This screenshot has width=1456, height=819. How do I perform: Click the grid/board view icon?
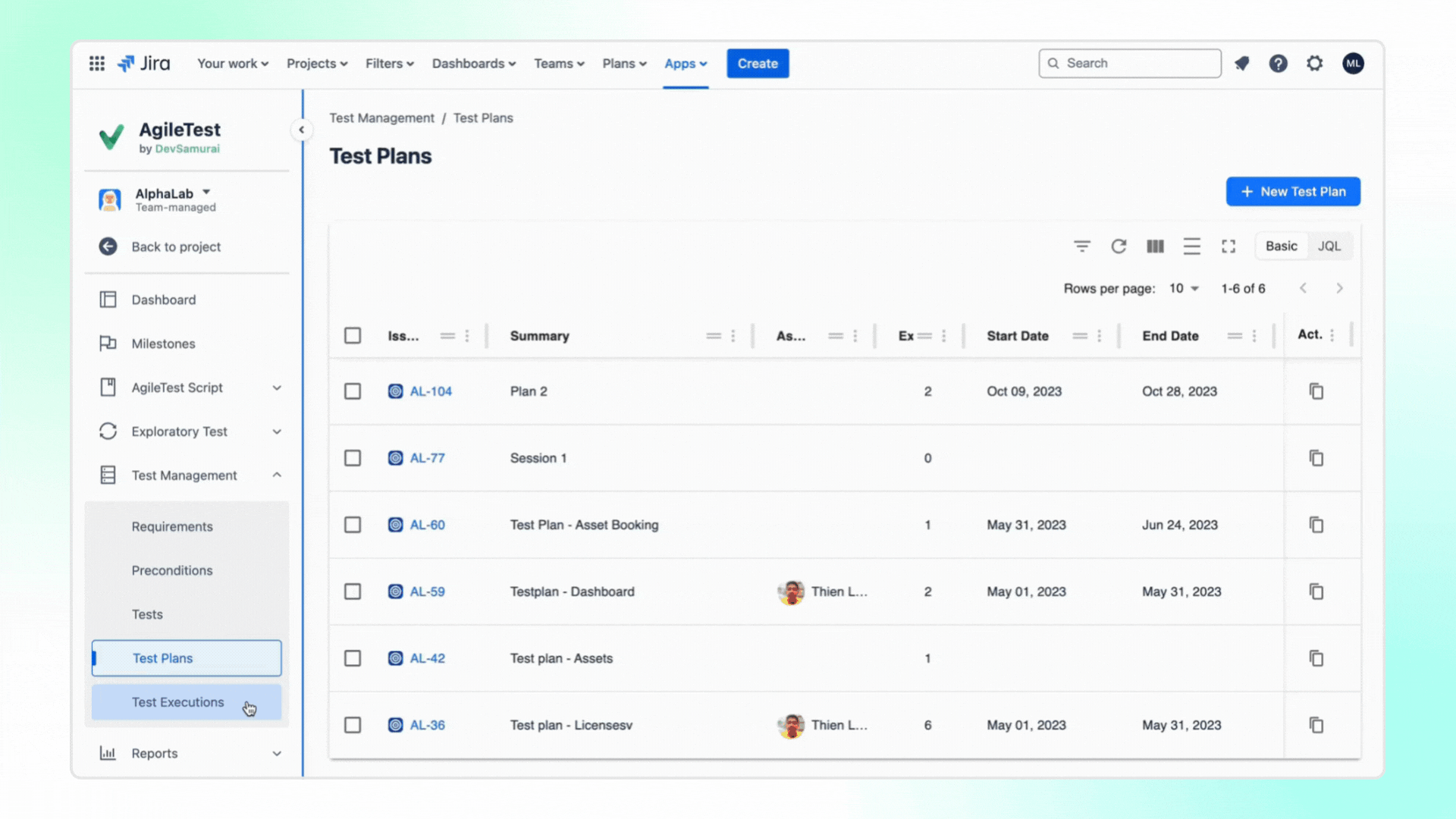(x=1155, y=245)
